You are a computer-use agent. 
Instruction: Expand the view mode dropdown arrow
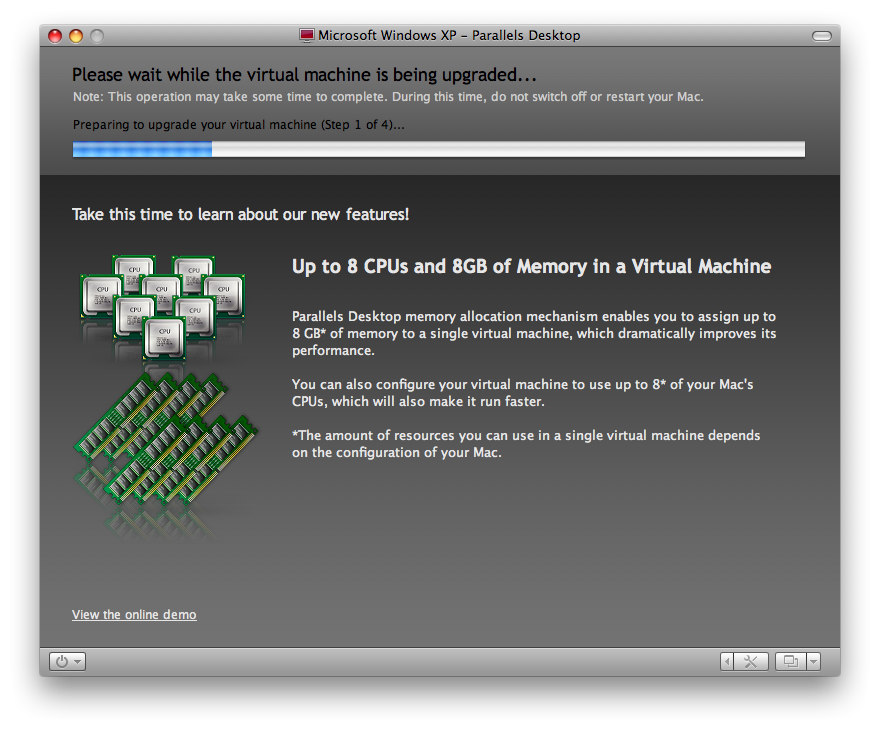[x=813, y=661]
